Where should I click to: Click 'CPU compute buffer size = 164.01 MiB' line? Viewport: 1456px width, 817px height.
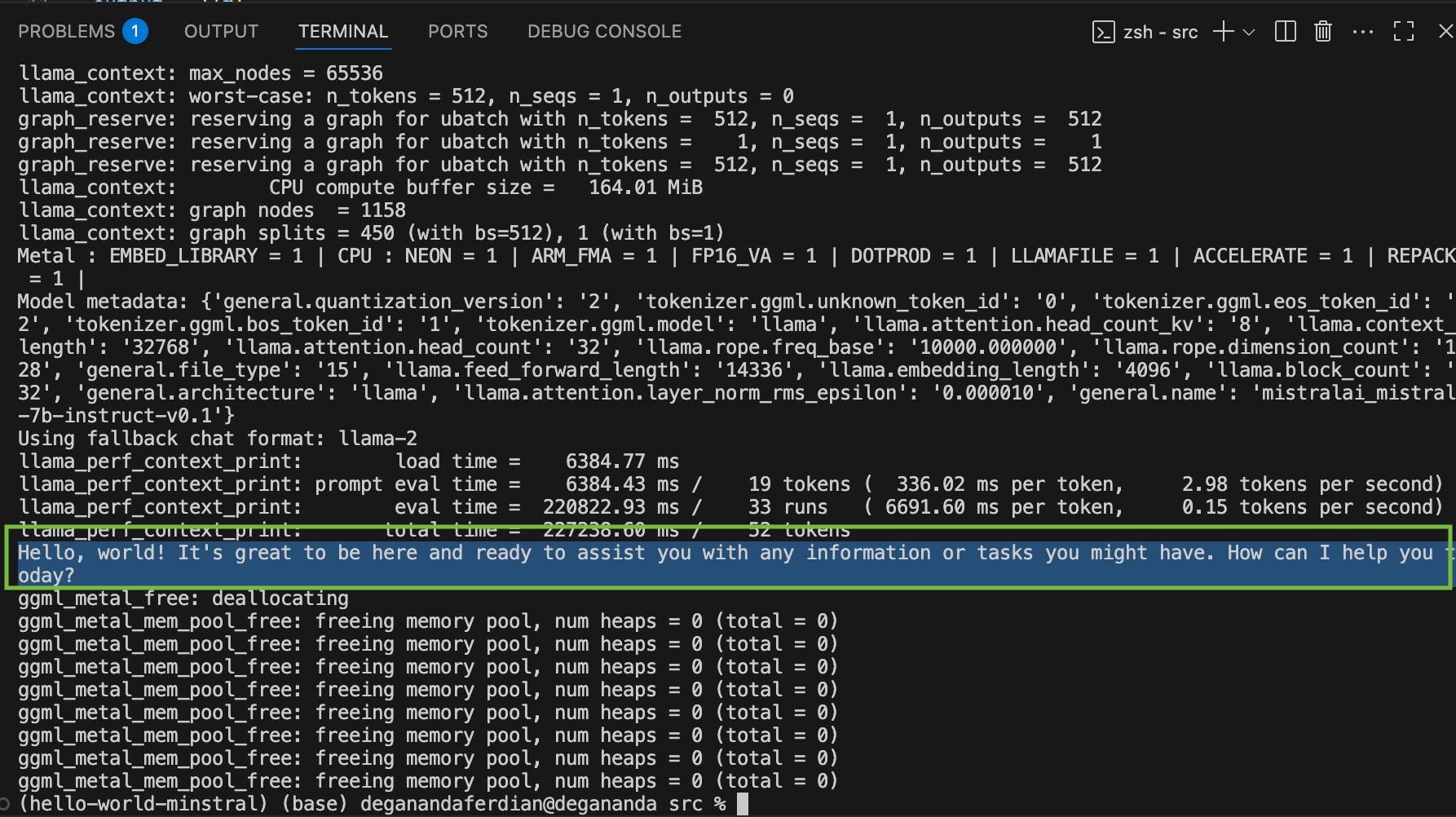pos(360,188)
